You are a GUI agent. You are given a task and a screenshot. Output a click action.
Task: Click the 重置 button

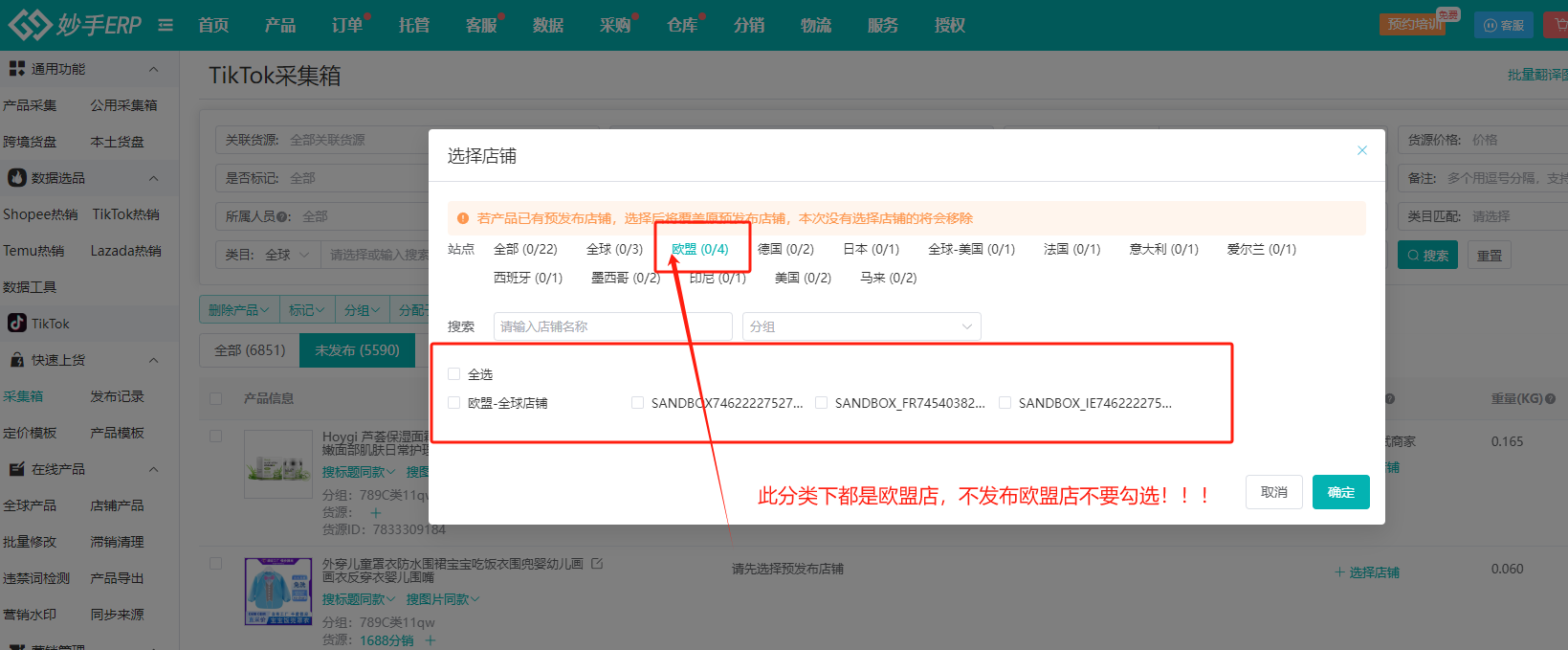pyautogui.click(x=1490, y=255)
